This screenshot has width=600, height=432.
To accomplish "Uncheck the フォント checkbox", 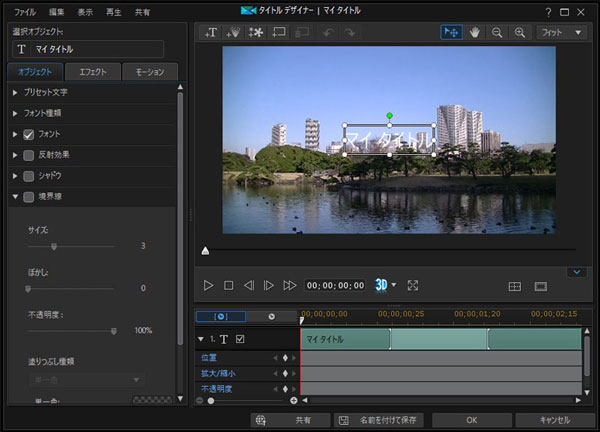I will click(x=29, y=134).
